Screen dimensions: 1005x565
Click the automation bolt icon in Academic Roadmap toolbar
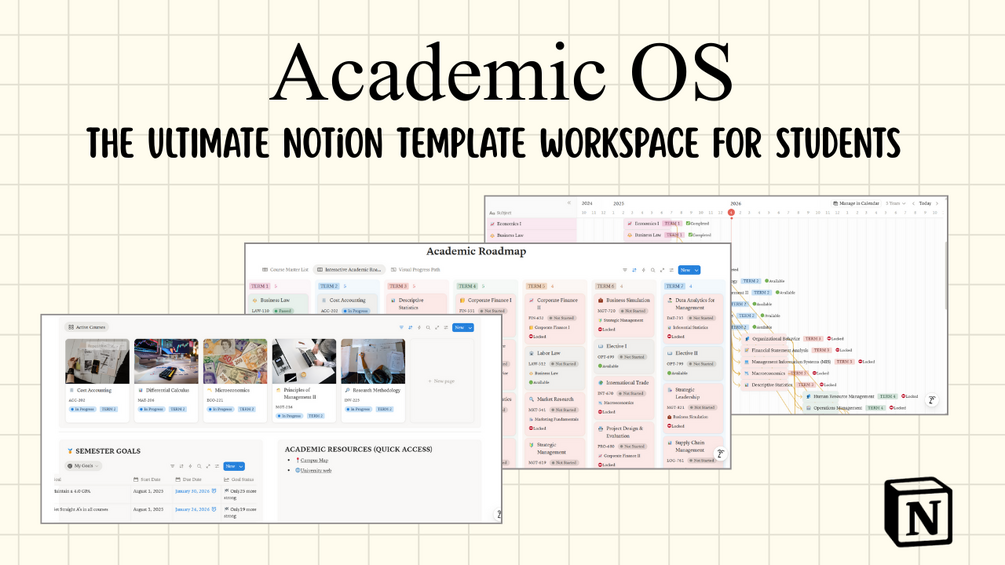click(x=644, y=270)
